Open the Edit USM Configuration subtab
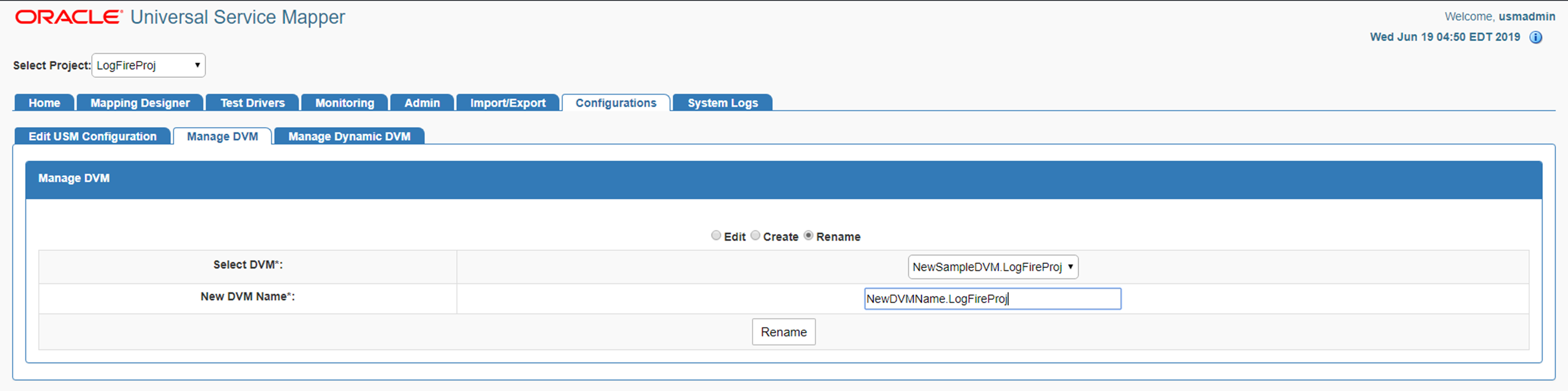Screen dimensions: 1568x391 click(93, 136)
